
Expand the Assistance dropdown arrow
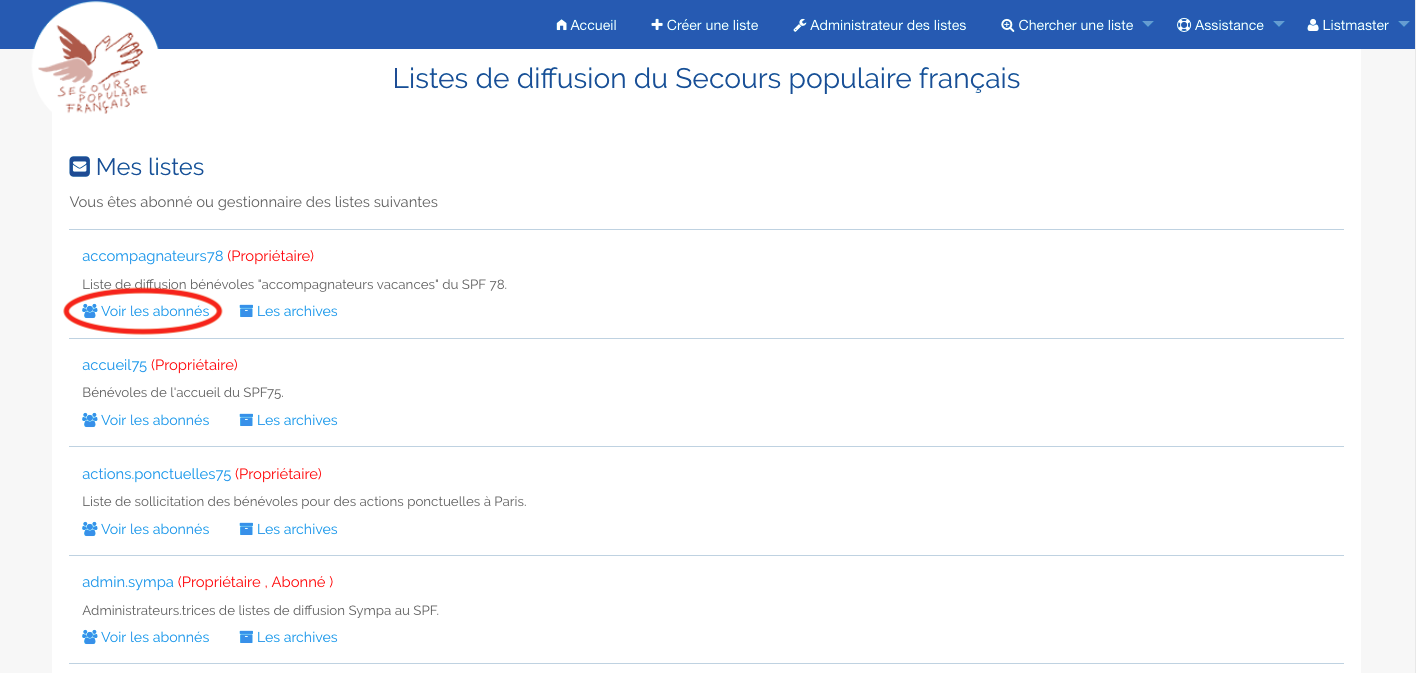pos(1278,24)
